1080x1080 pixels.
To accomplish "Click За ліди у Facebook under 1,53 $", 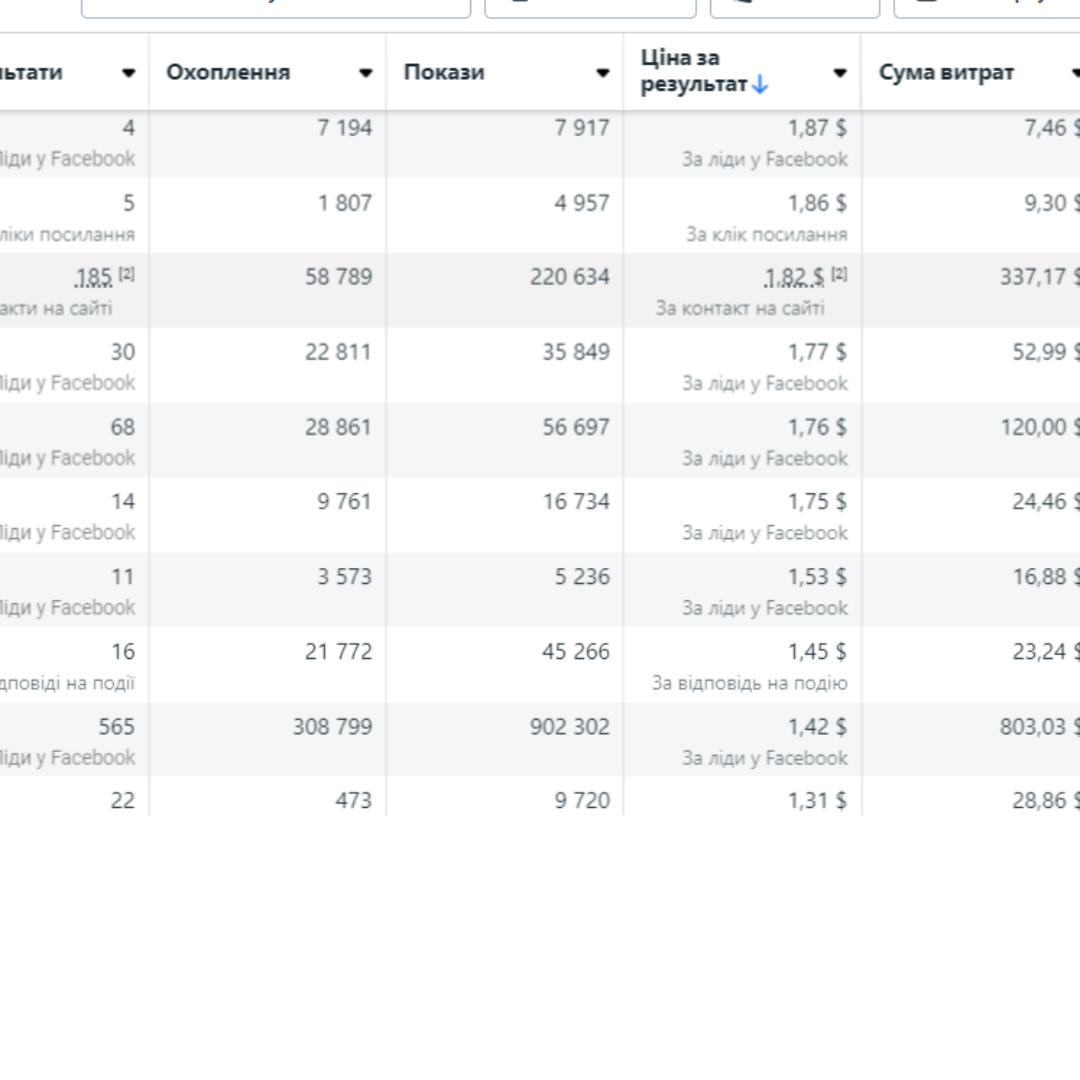I will [765, 608].
